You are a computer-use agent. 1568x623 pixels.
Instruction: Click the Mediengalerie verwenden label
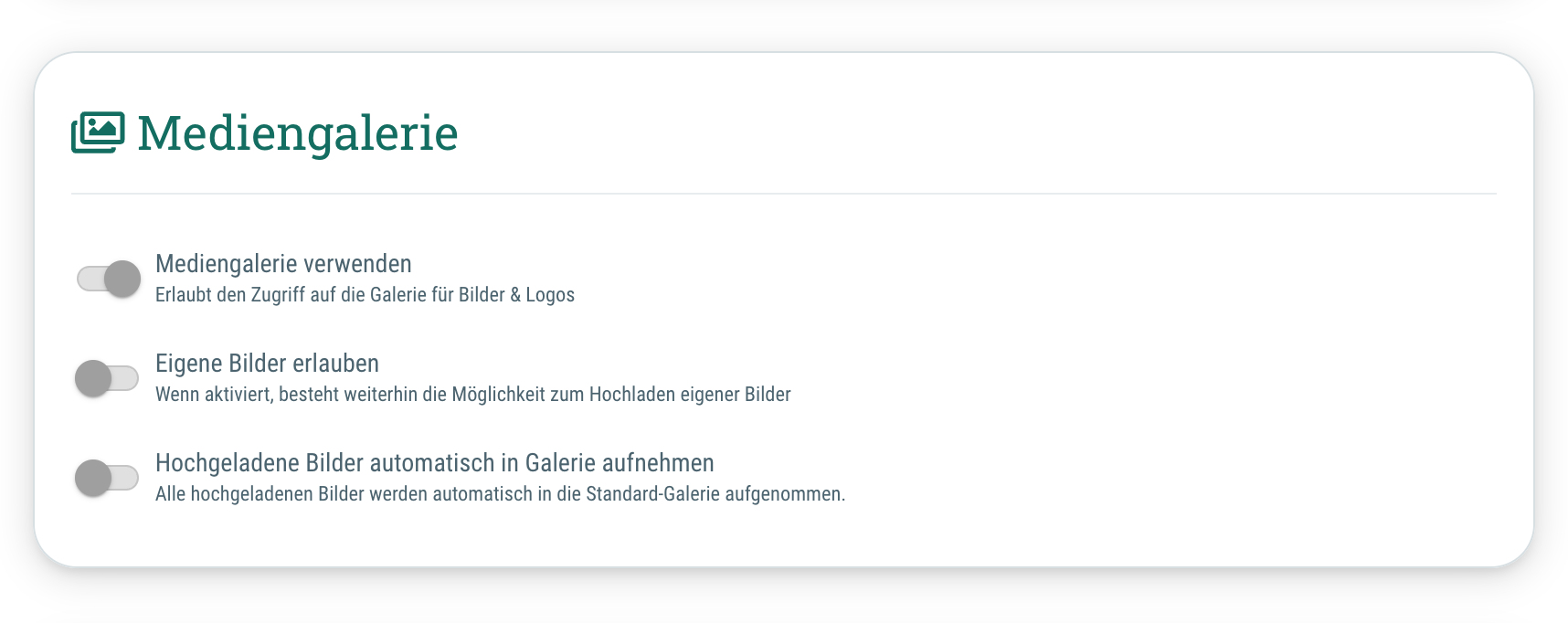click(x=283, y=264)
